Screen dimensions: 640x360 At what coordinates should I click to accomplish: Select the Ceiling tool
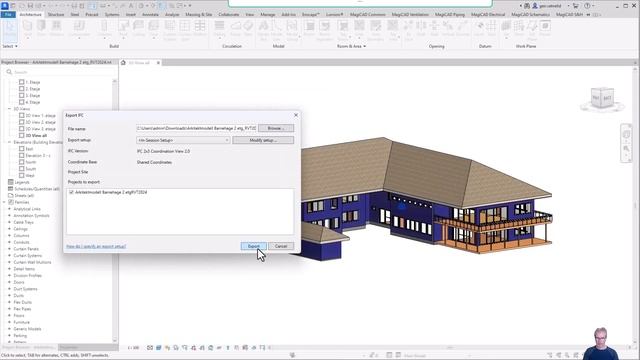pyautogui.click(x=138, y=29)
